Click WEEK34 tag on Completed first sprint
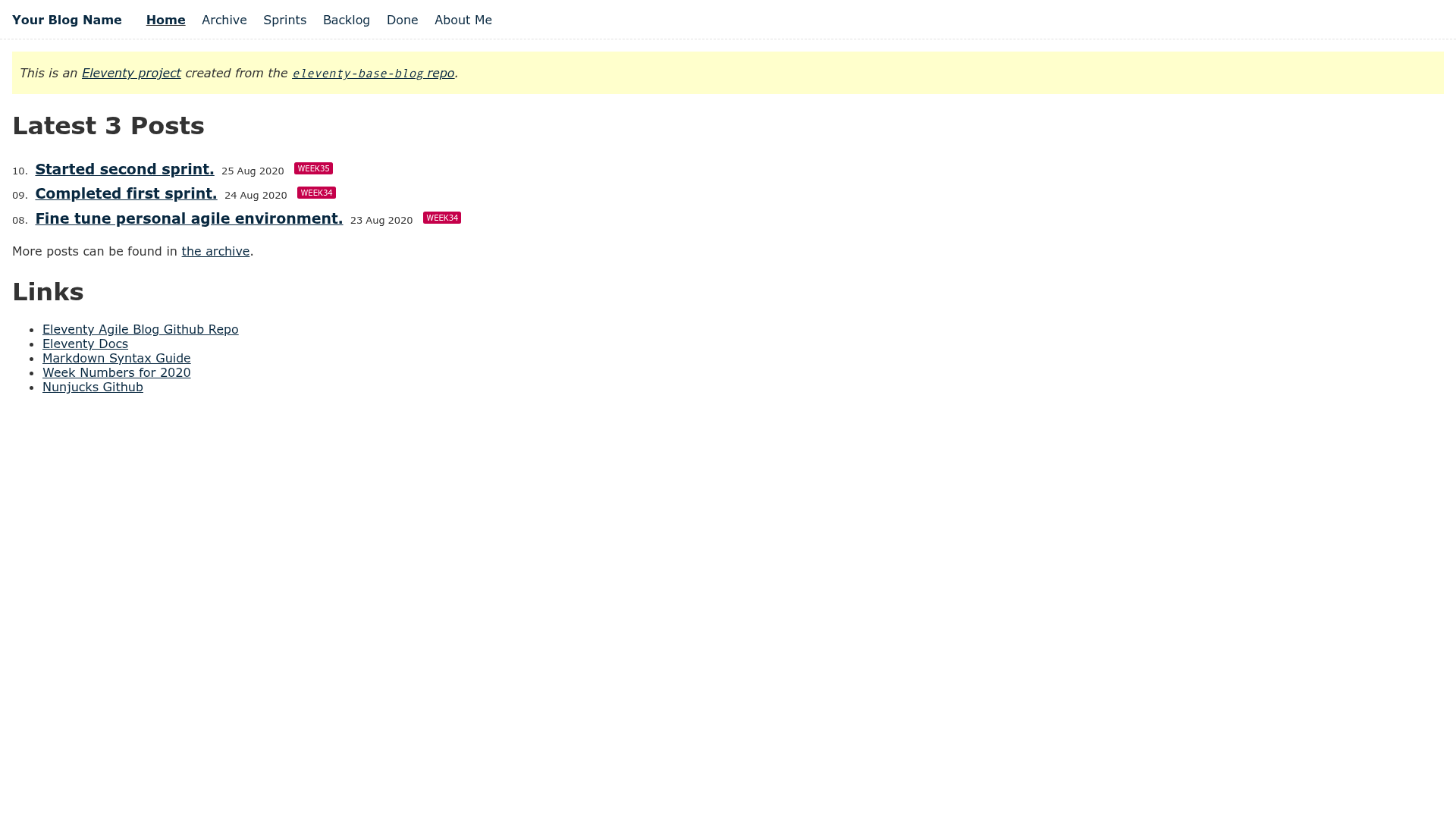The width and height of the screenshot is (1456, 819). click(x=316, y=193)
